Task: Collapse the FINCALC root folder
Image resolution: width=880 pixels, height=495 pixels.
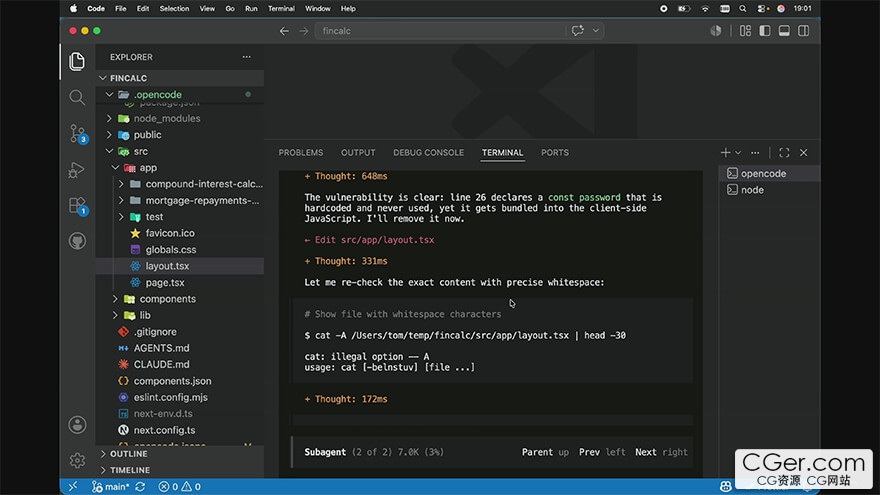Action: pyautogui.click(x=180, y=78)
